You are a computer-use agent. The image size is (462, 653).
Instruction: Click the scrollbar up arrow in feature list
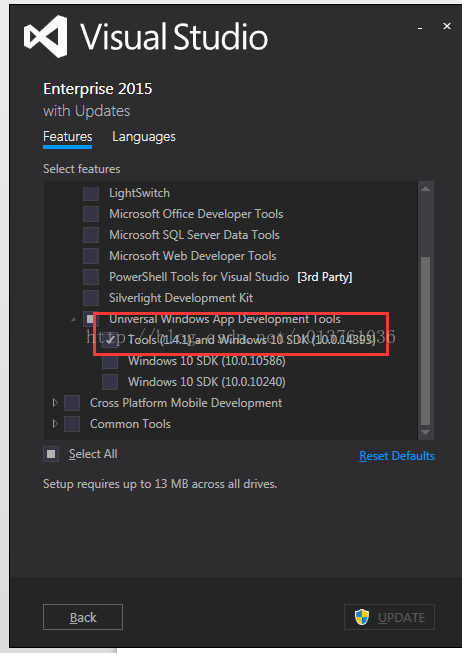pyautogui.click(x=425, y=189)
